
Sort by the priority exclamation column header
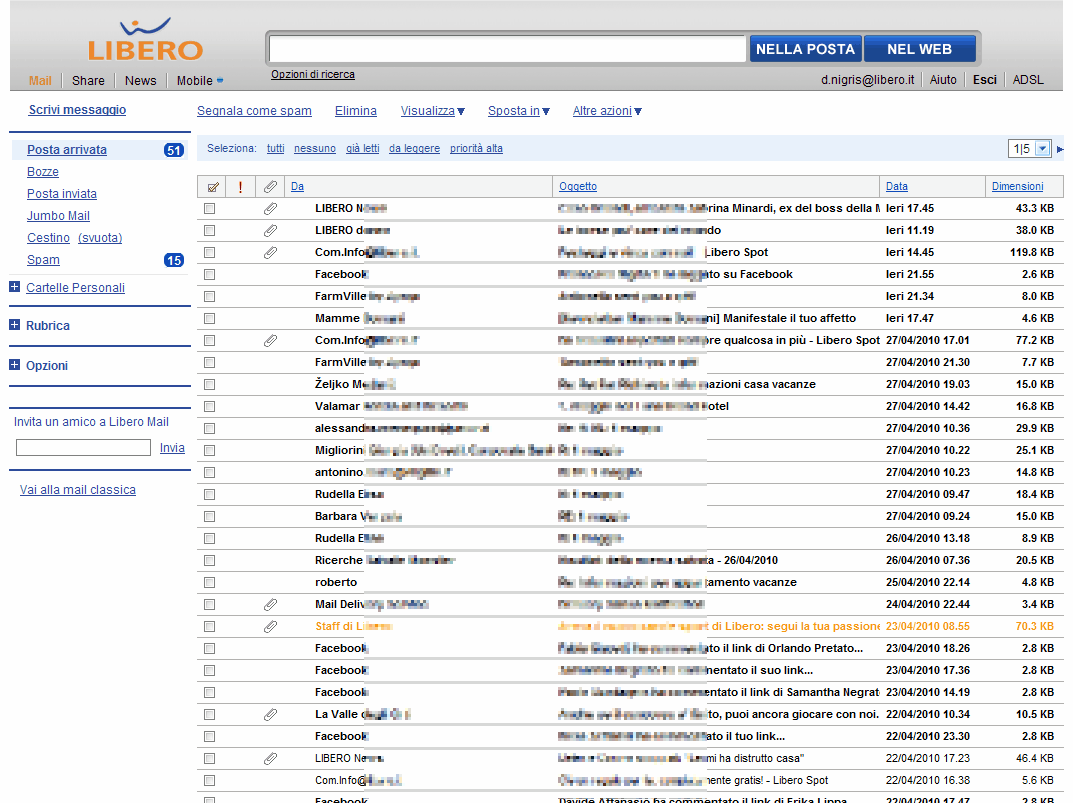[x=240, y=187]
